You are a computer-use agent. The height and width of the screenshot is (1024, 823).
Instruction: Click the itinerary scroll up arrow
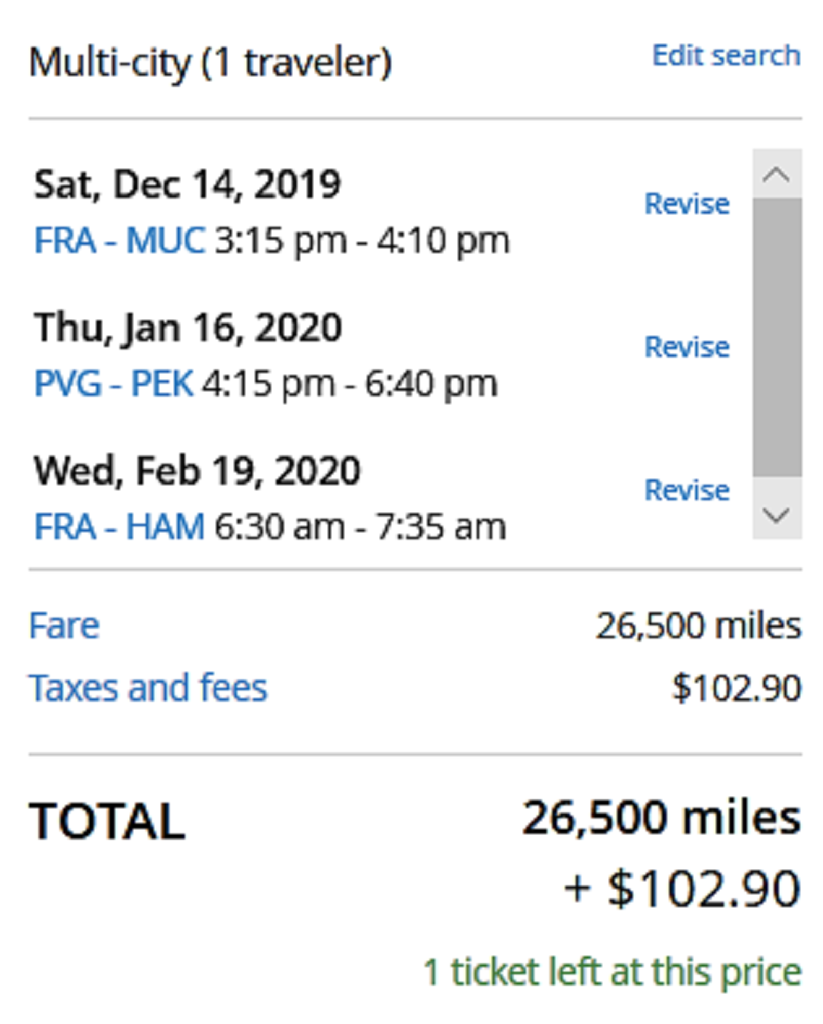click(777, 174)
